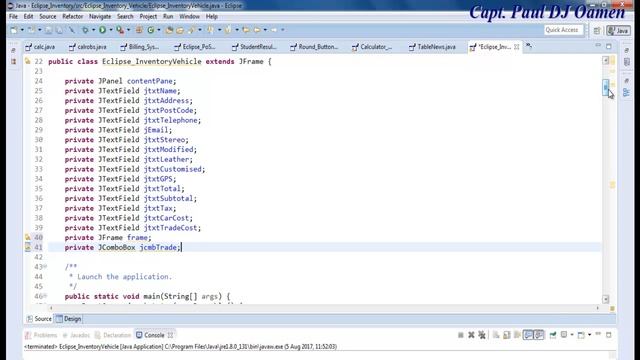Toggle Show Console When Standard Out Changes

528,335
